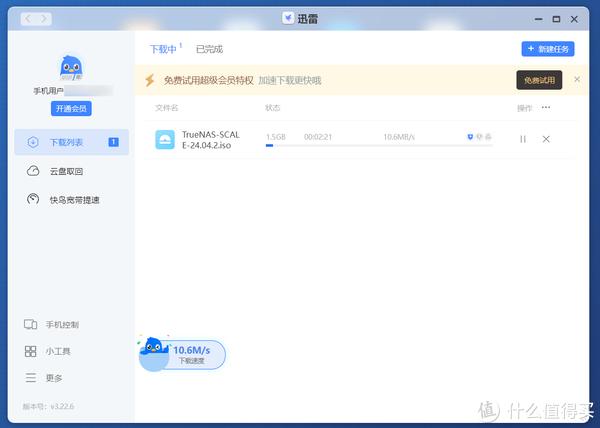Click the lightning bolt icon in the banner

point(150,80)
